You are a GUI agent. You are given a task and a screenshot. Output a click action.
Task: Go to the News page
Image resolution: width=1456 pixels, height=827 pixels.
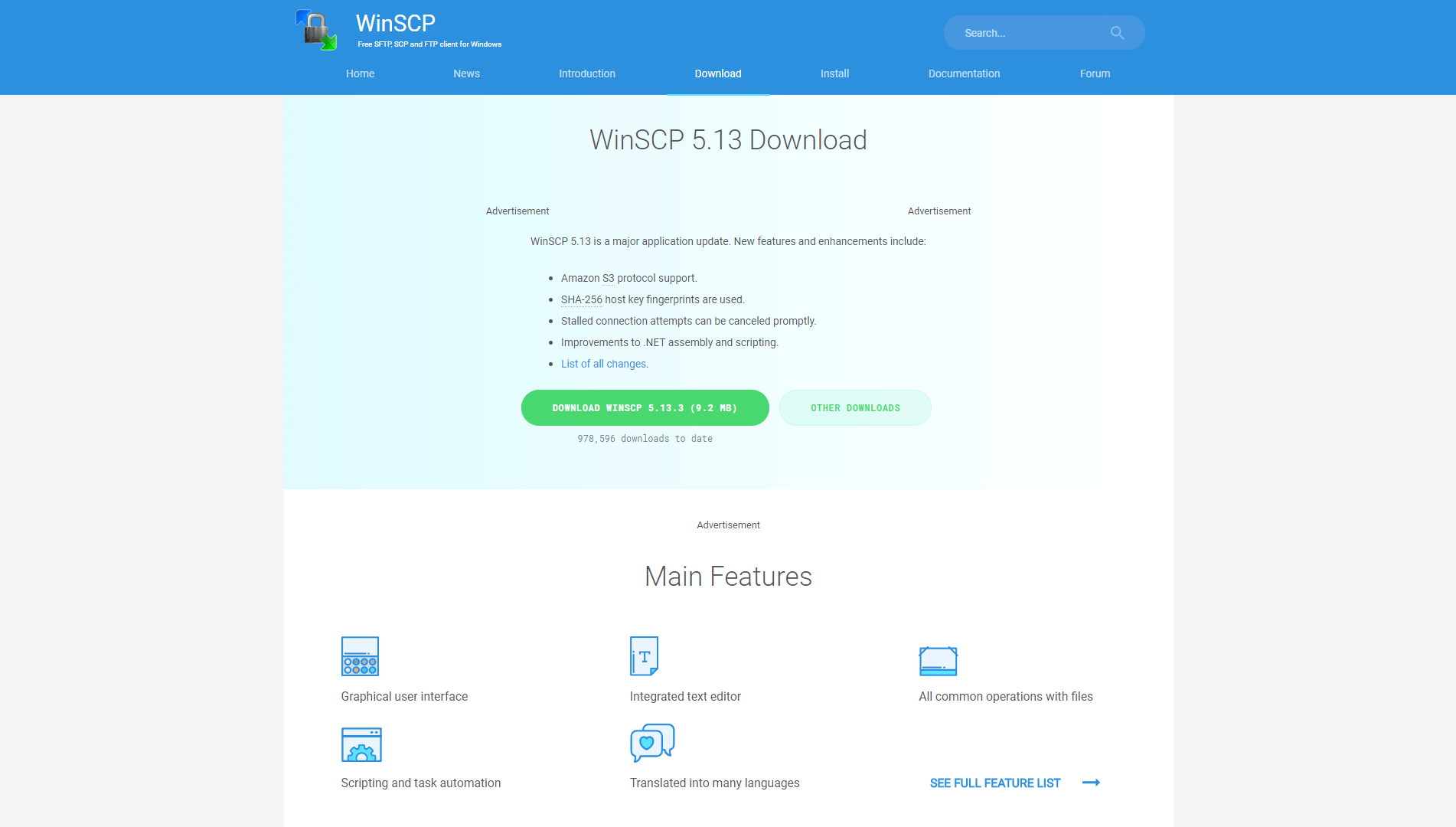tap(466, 74)
